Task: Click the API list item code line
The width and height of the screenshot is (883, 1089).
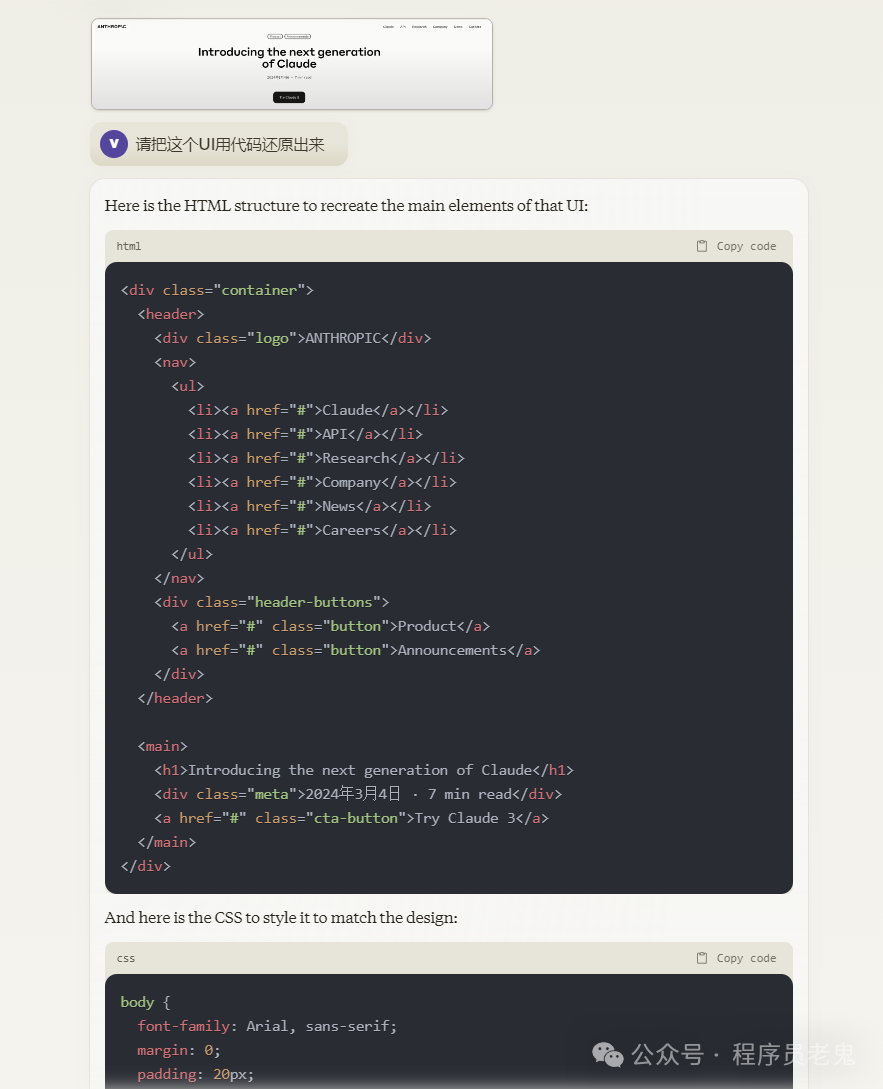Action: pos(305,434)
